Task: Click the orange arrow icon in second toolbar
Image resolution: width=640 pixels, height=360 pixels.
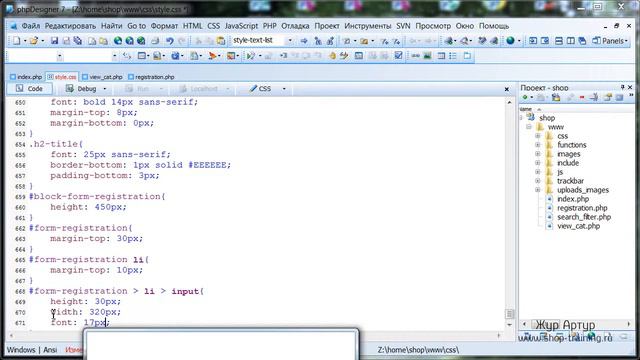Action: (x=212, y=56)
